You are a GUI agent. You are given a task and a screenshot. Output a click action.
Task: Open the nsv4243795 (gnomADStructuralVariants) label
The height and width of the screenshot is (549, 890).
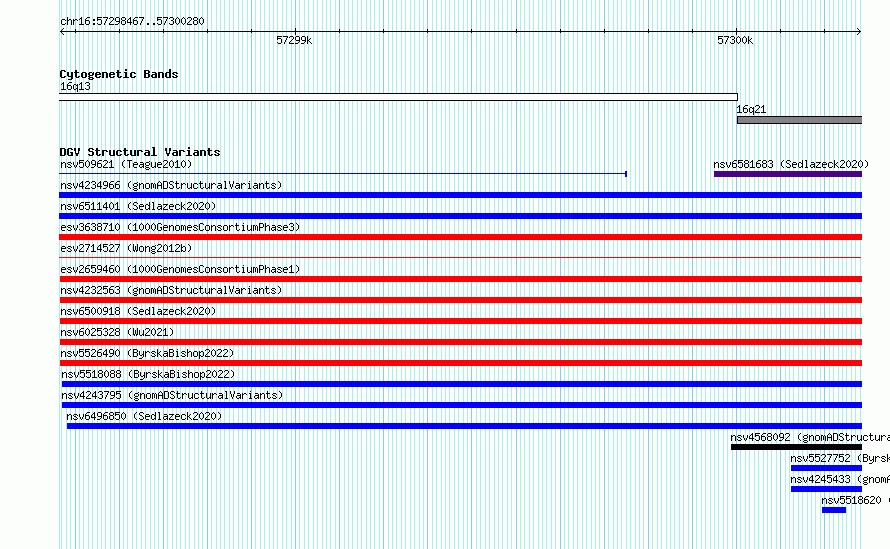[172, 395]
